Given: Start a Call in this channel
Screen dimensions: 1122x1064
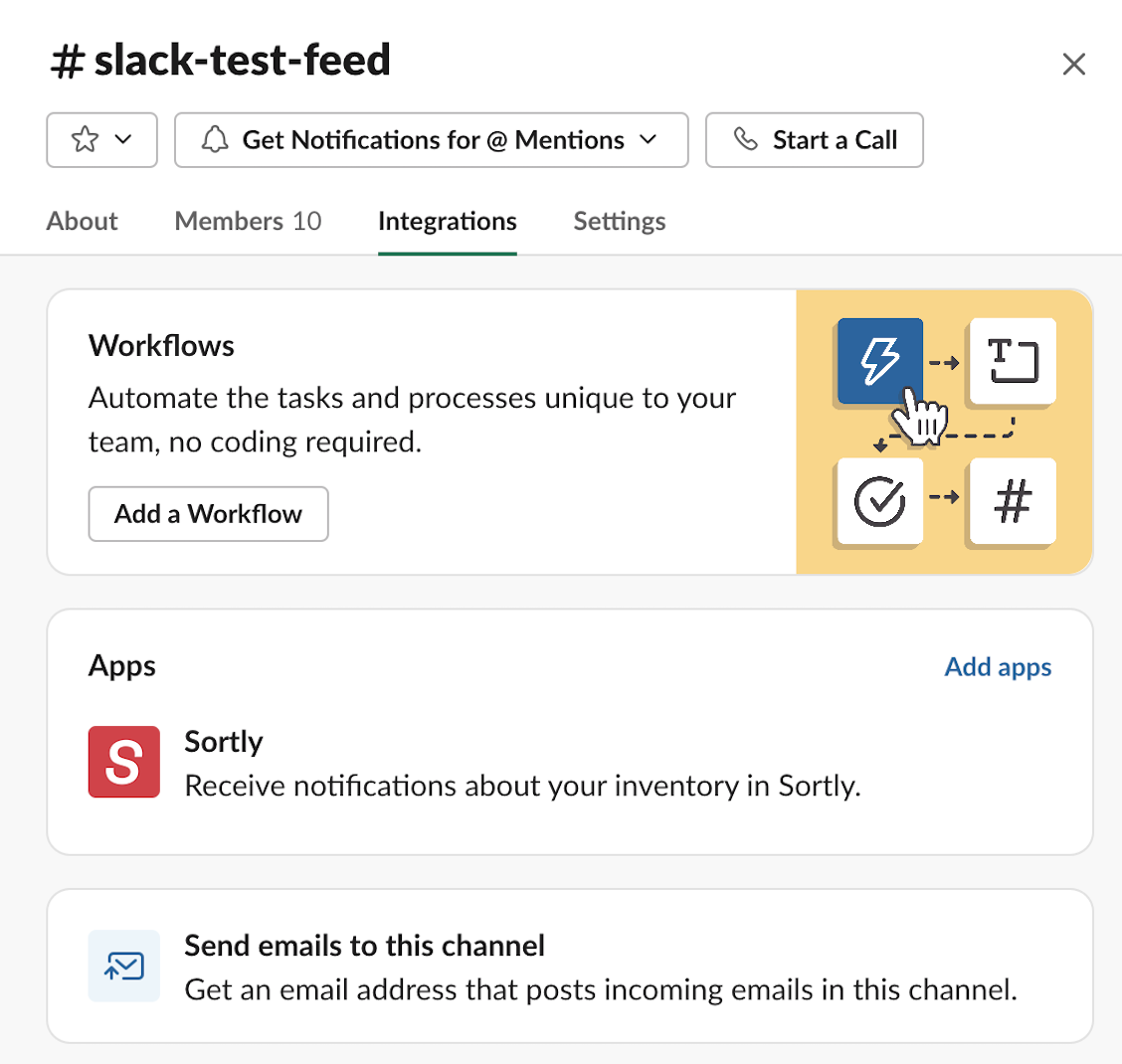Looking at the screenshot, I should [x=815, y=140].
